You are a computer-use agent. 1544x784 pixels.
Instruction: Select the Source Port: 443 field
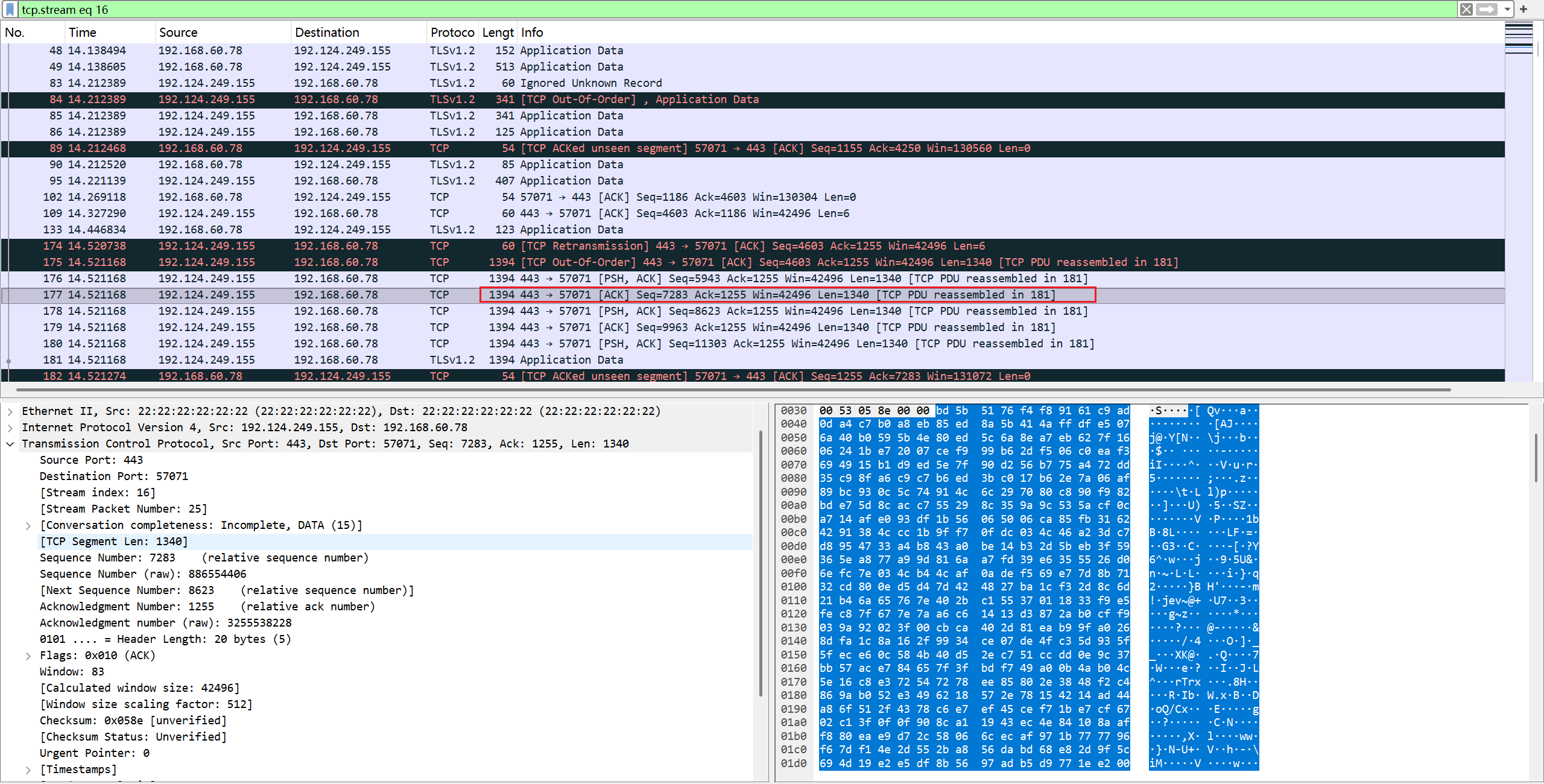91,460
